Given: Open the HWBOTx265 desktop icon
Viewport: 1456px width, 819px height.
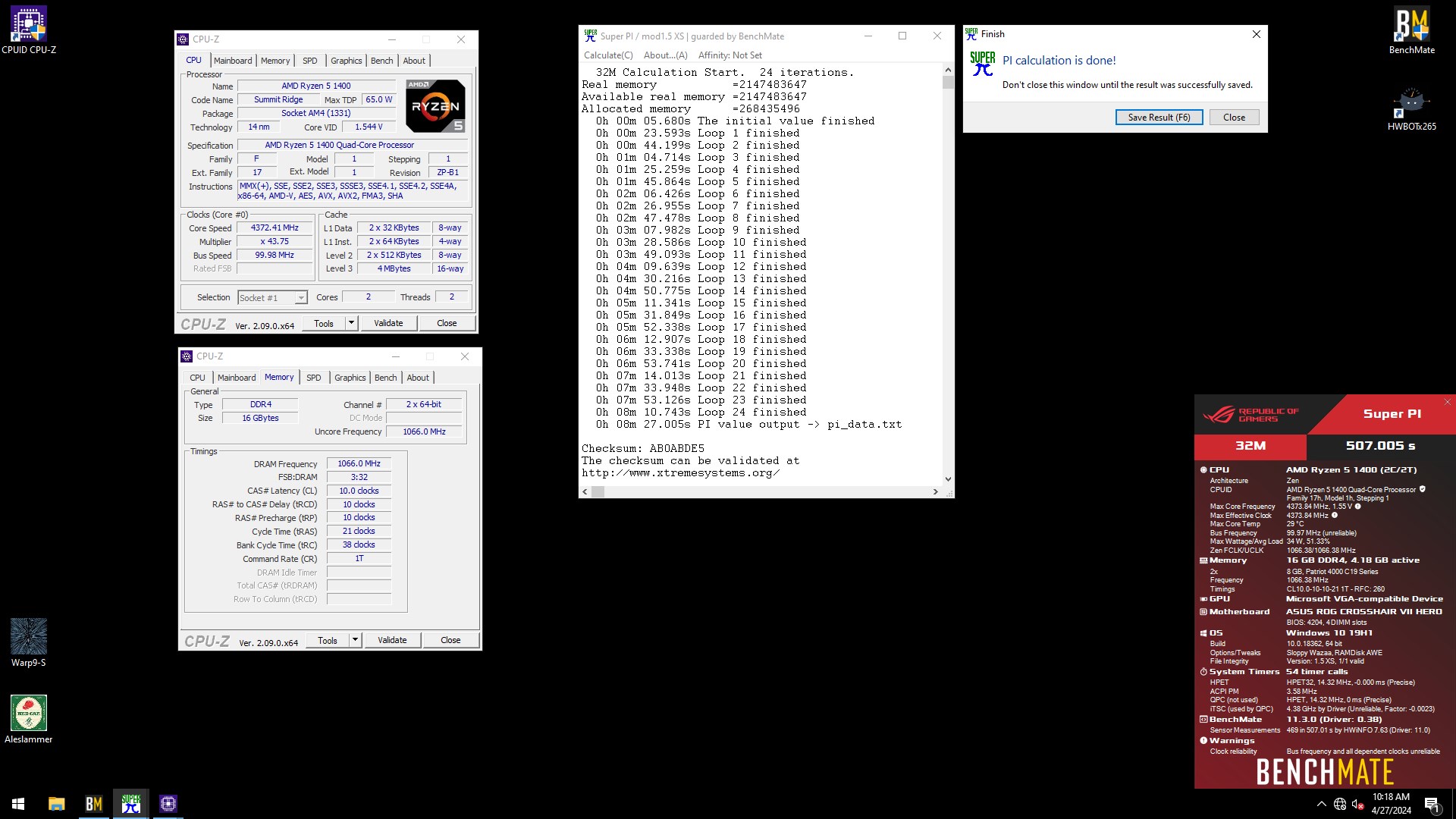Looking at the screenshot, I should pos(1411,108).
